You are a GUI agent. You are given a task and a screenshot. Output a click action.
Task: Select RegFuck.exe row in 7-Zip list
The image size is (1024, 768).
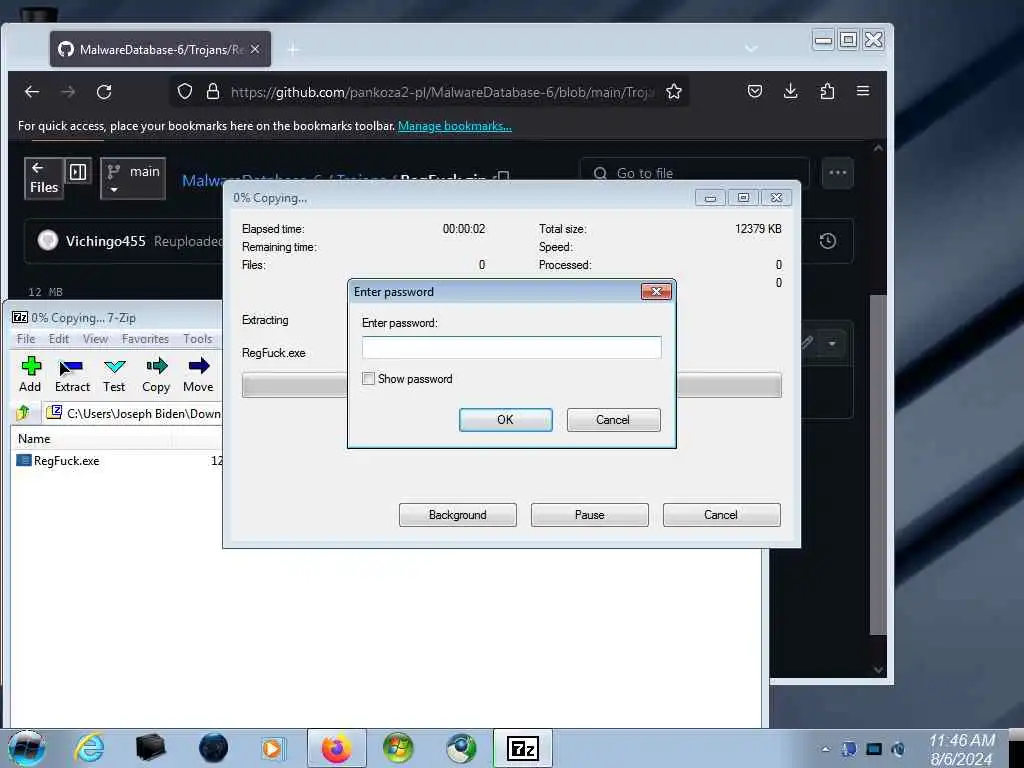(x=118, y=460)
